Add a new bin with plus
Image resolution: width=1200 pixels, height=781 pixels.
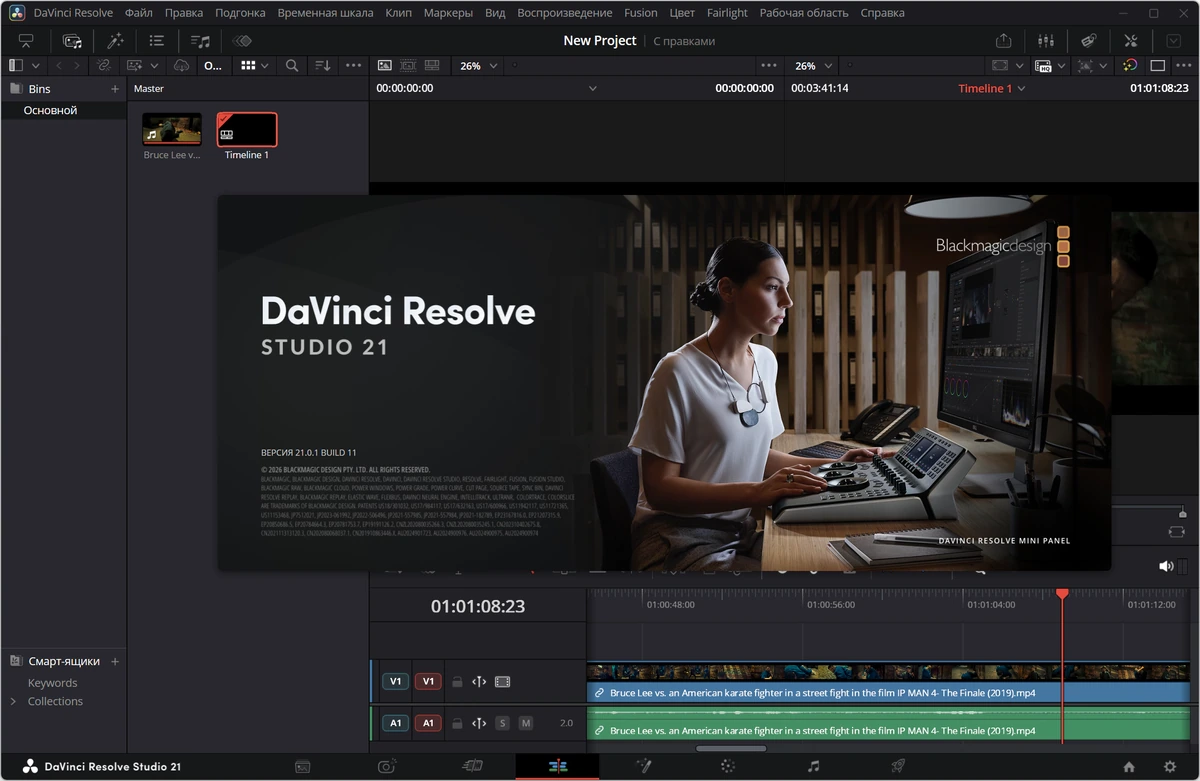point(115,89)
